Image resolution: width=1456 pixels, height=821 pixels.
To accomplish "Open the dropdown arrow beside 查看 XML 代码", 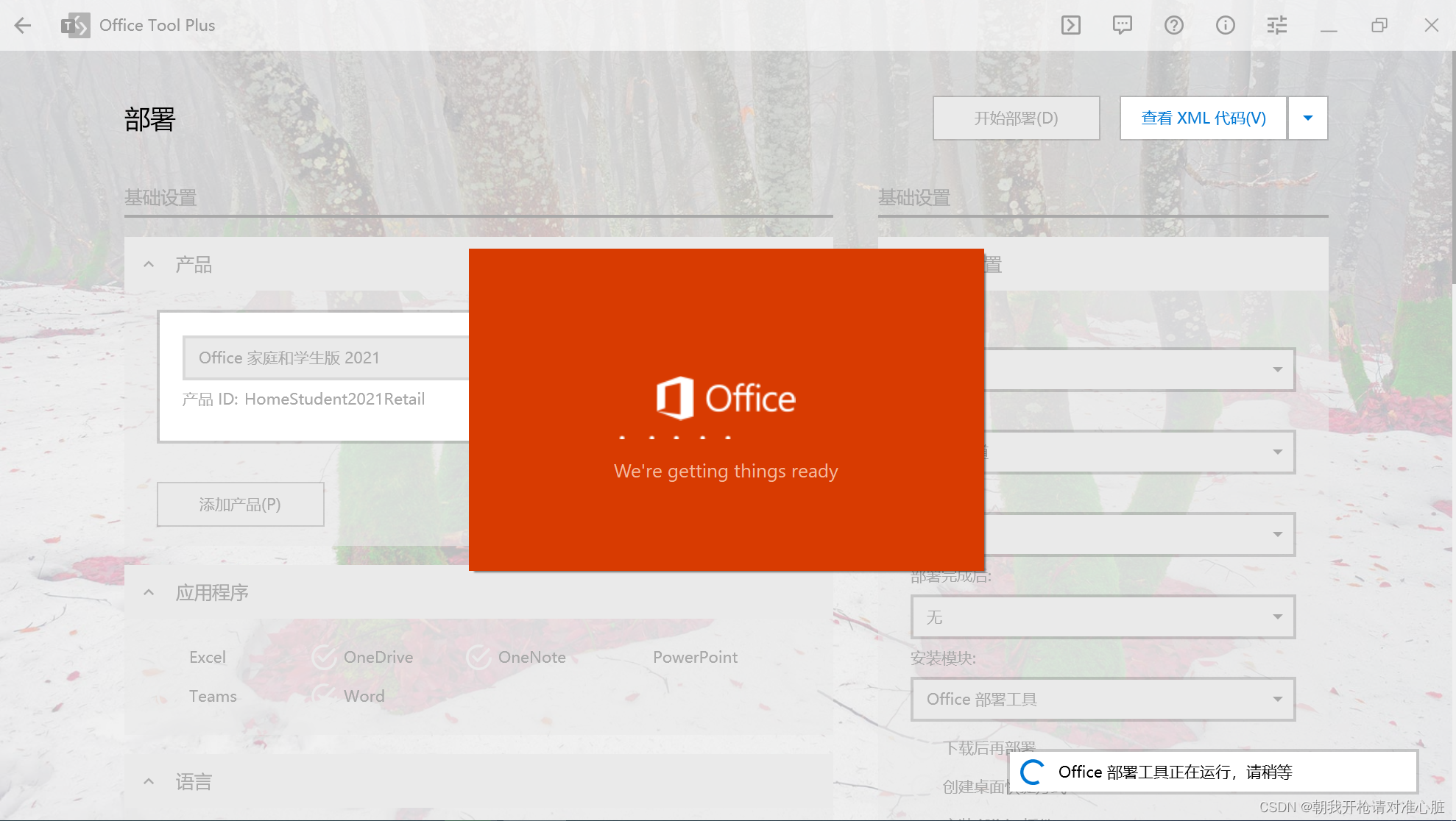I will (x=1307, y=118).
